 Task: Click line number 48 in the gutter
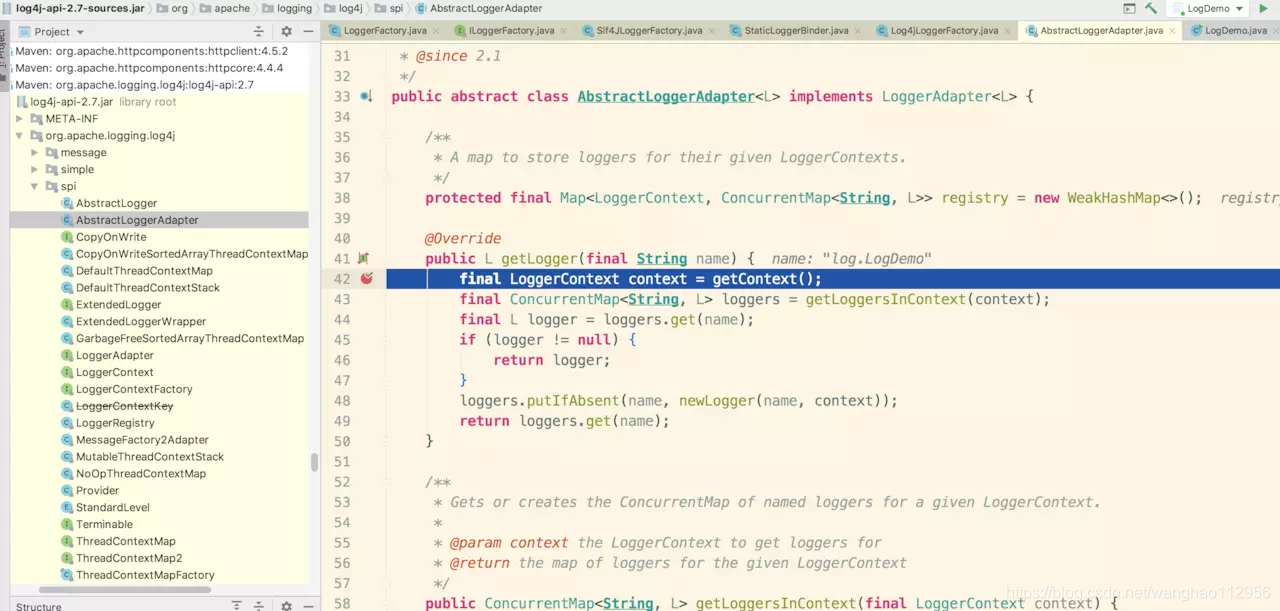pyautogui.click(x=341, y=400)
